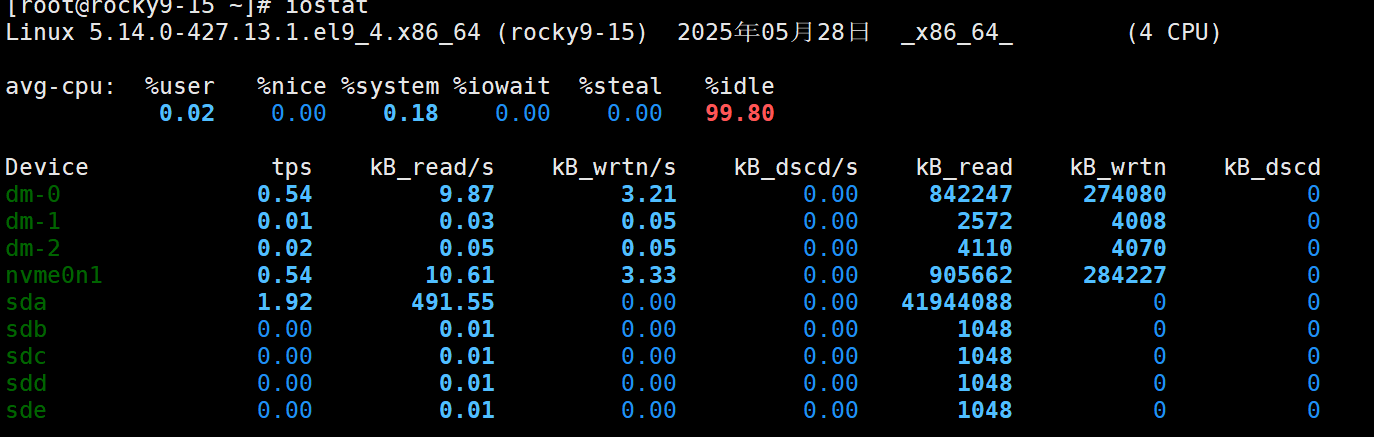Click the dm-0 device name
Image resolution: width=1374 pixels, height=437 pixels.
point(33,194)
